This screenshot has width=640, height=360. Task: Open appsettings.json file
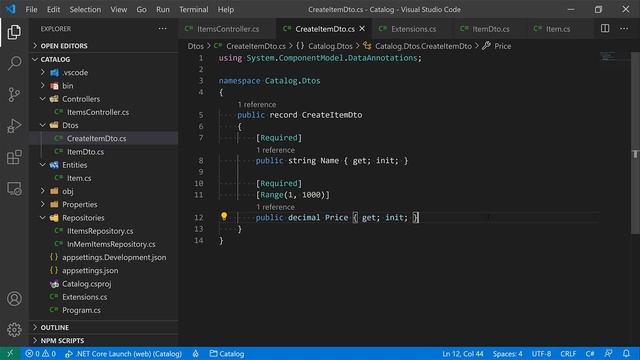(90, 271)
